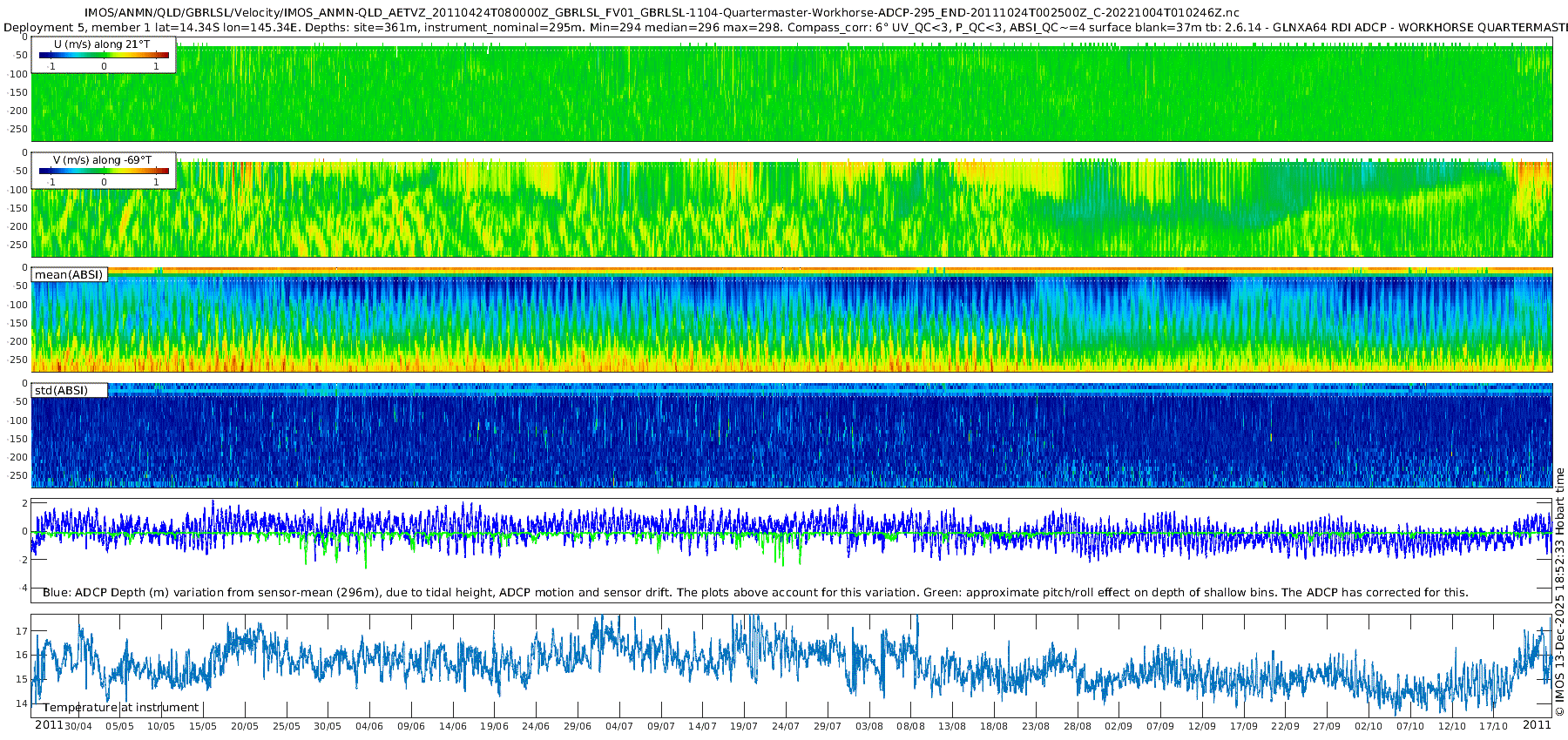
Task: Click the 2011 year label at bottom left
Action: [49, 724]
